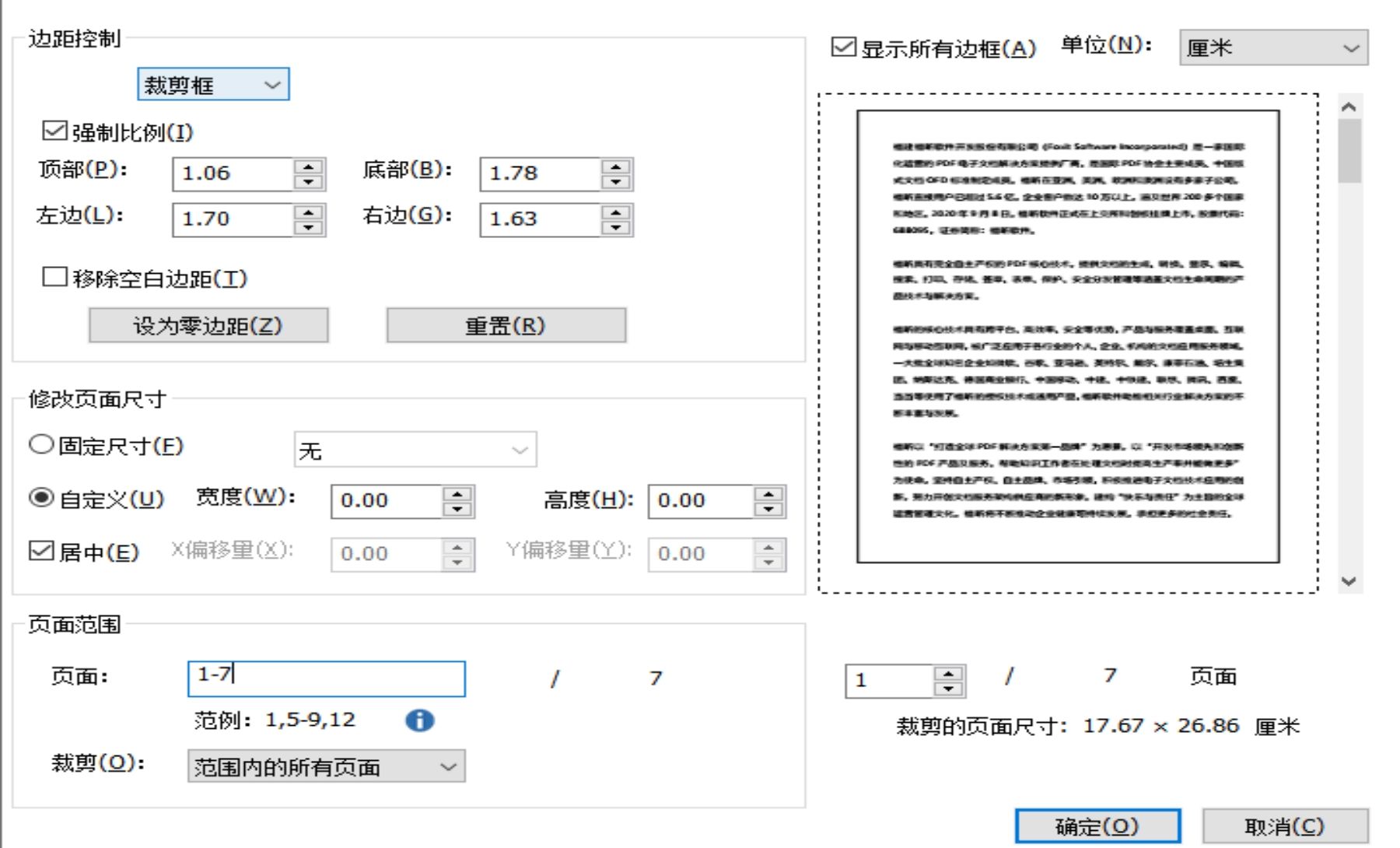Increase 高度 value with up arrow
Image resolution: width=1400 pixels, height=848 pixels.
768,493
